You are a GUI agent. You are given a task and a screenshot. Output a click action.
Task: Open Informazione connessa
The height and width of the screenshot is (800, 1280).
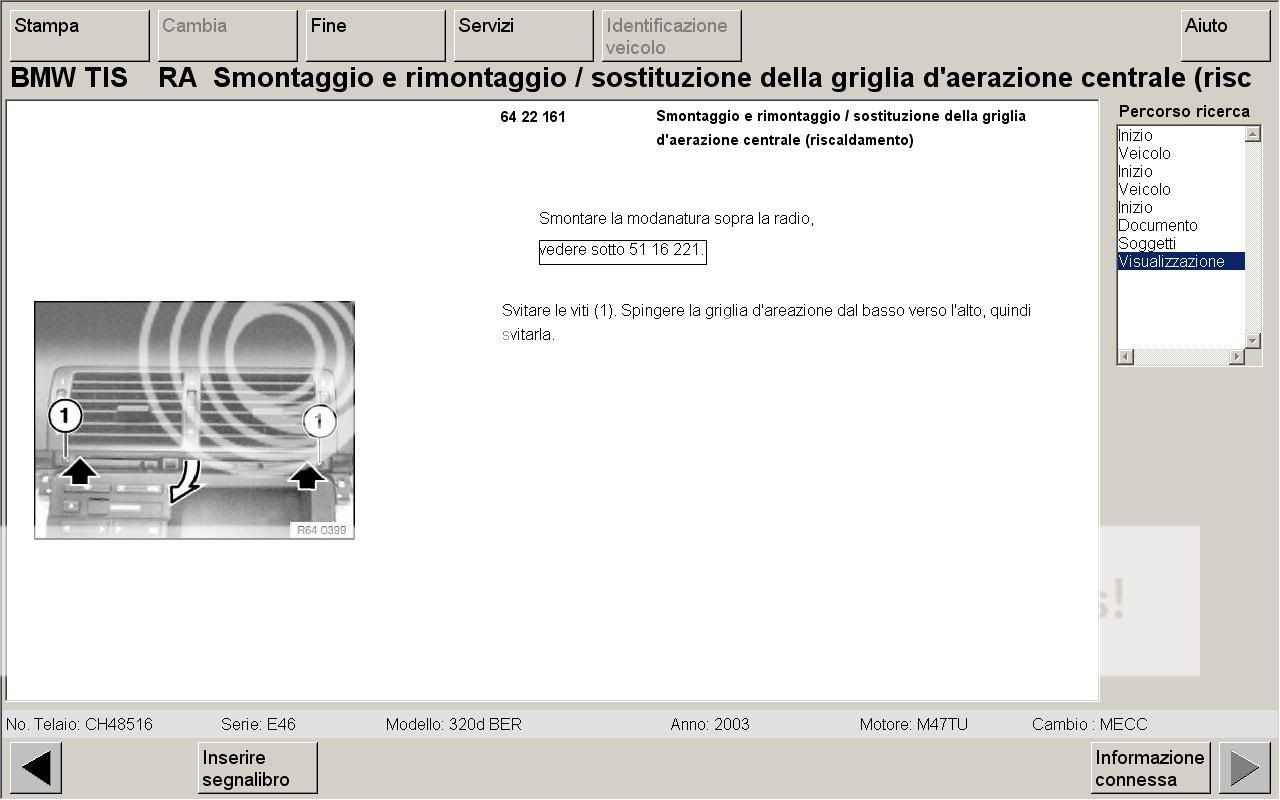(x=1150, y=768)
